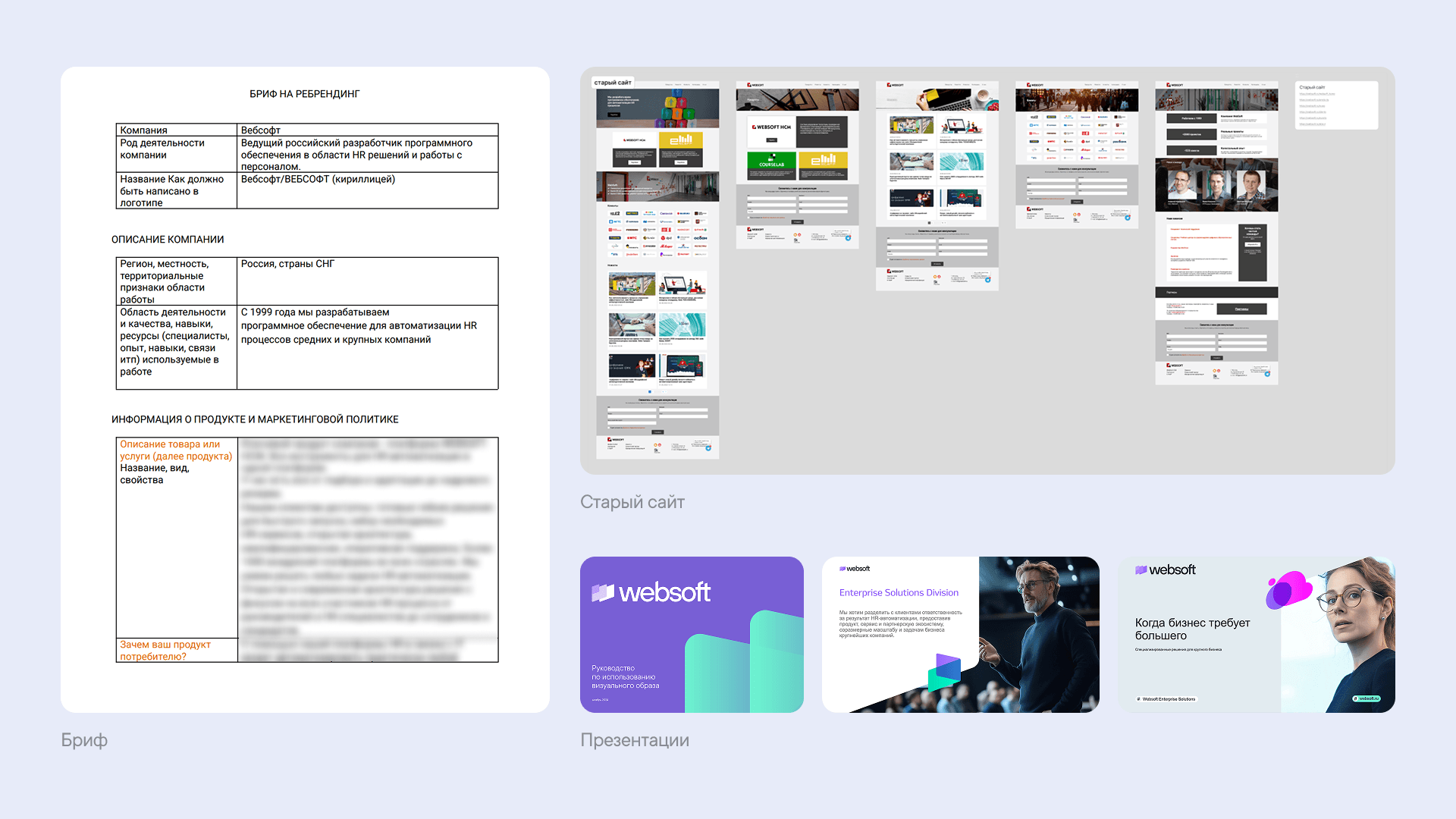Click websoft logo above Enterprise Solutions Division
This screenshot has width=1456, height=819.
(x=855, y=569)
